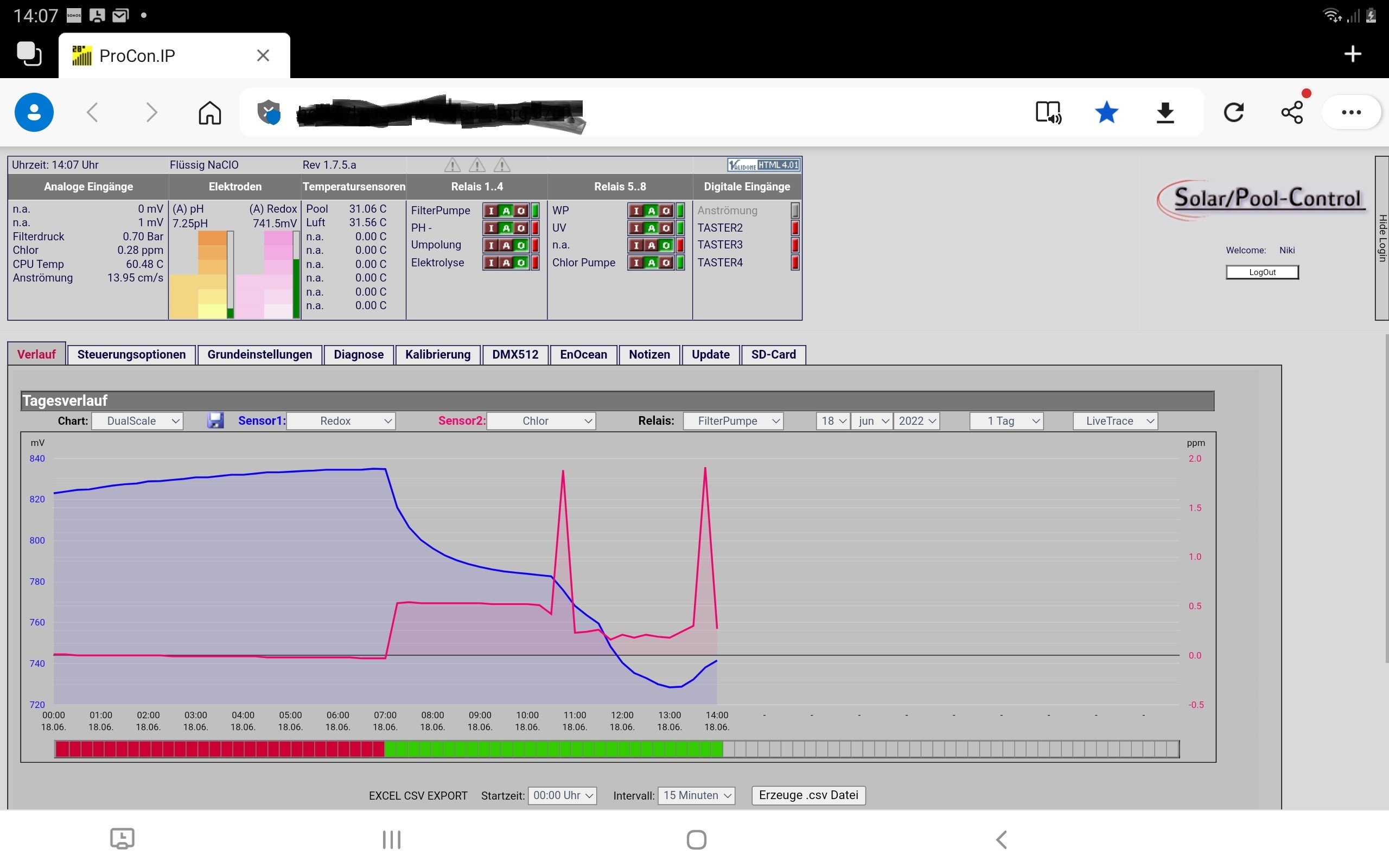Open the tab switcher icon

(29, 55)
